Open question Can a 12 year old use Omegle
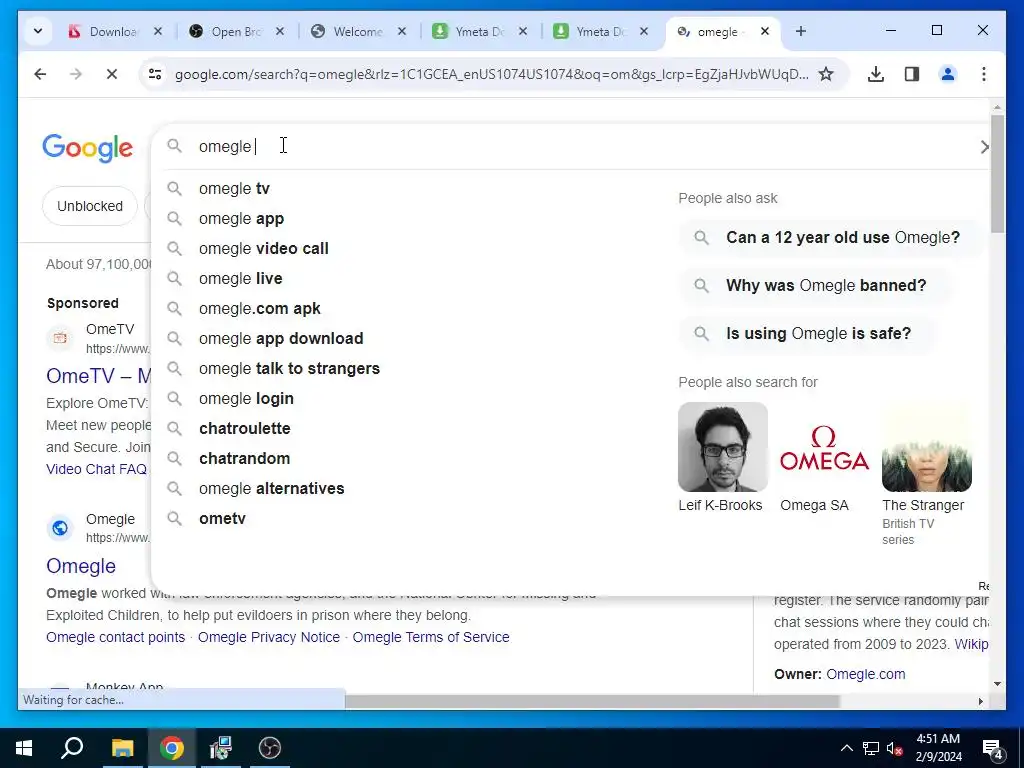The height and width of the screenshot is (768, 1024). (830, 238)
